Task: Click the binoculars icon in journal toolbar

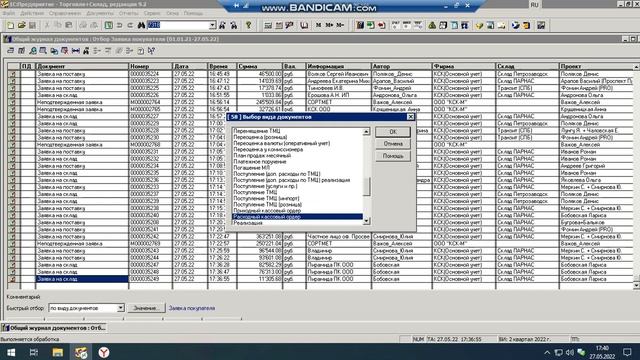Action: click(x=86, y=51)
